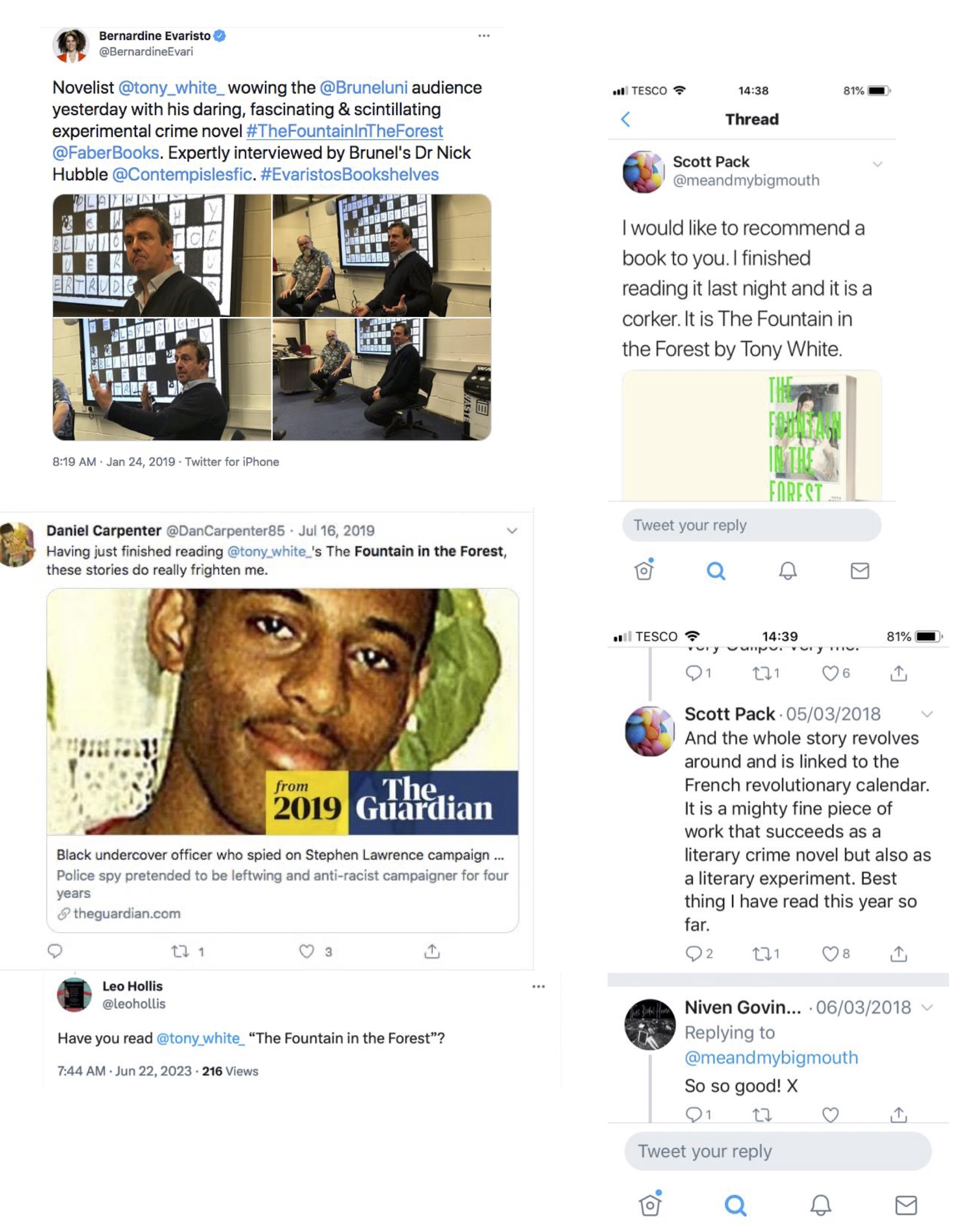Open the Guardian article link card

pos(282,760)
